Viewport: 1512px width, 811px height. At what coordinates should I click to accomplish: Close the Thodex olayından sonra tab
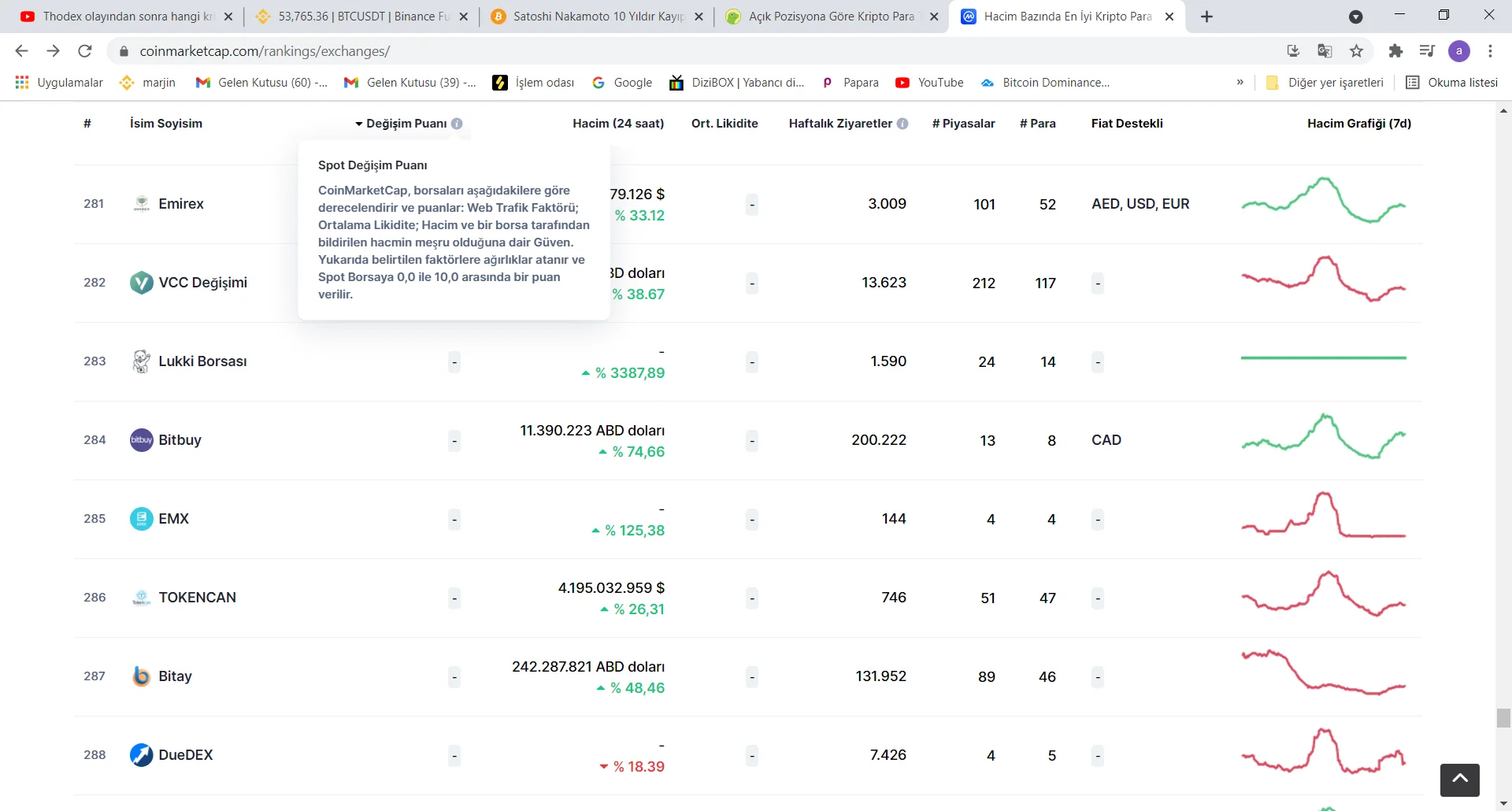228,17
